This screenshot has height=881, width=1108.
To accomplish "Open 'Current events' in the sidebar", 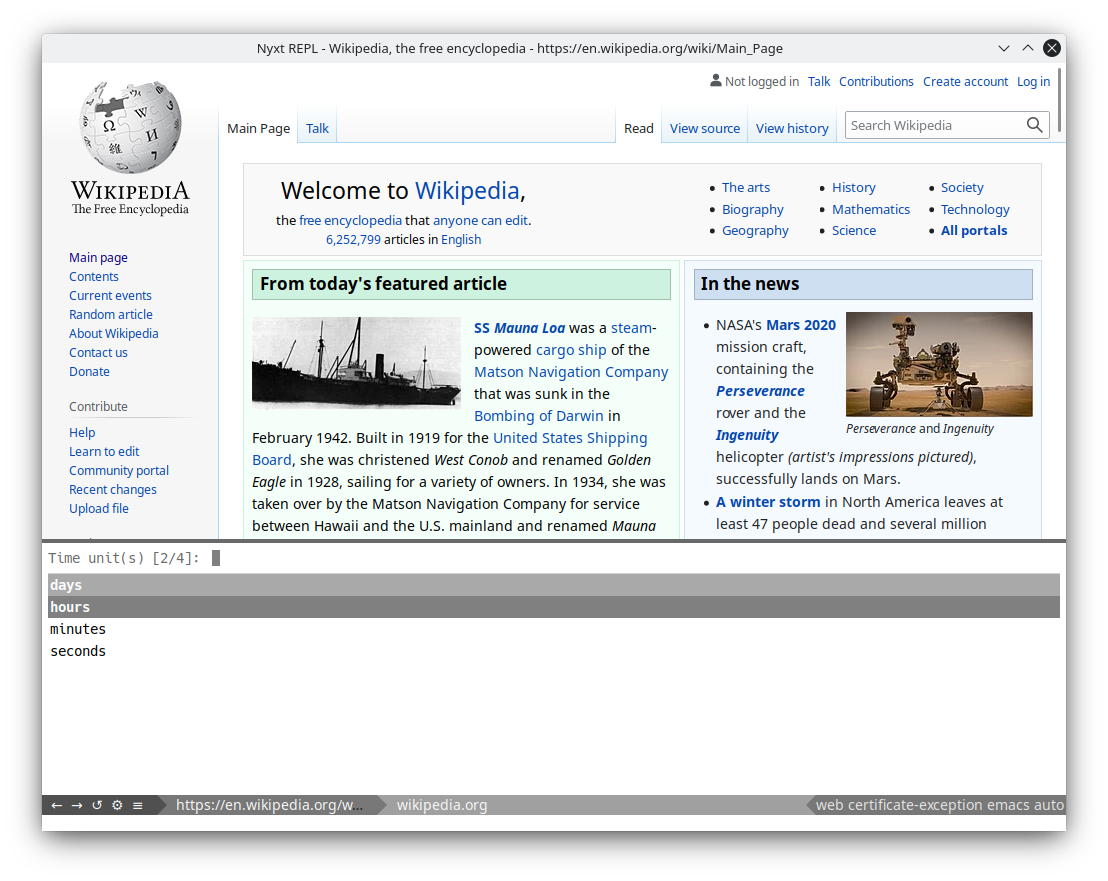I will 110,296.
